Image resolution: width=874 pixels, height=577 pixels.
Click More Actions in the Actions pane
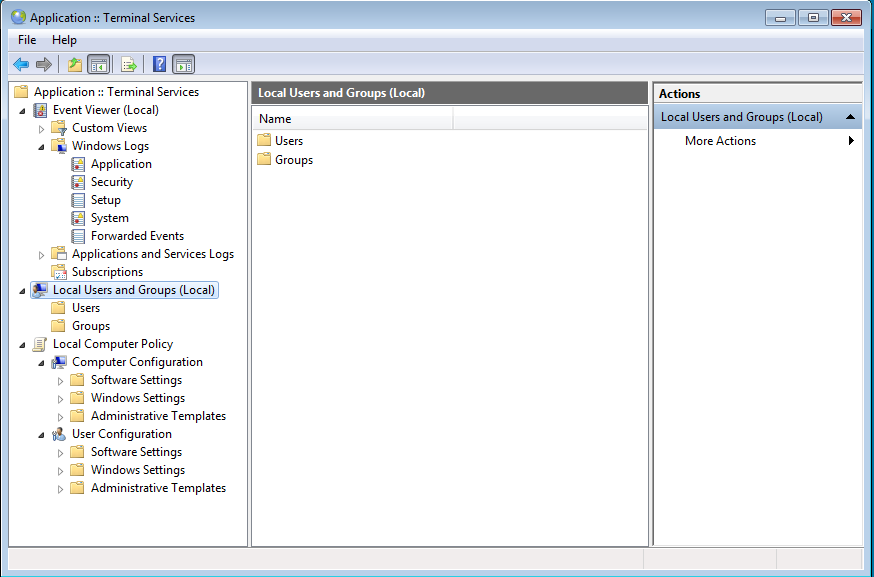click(720, 141)
